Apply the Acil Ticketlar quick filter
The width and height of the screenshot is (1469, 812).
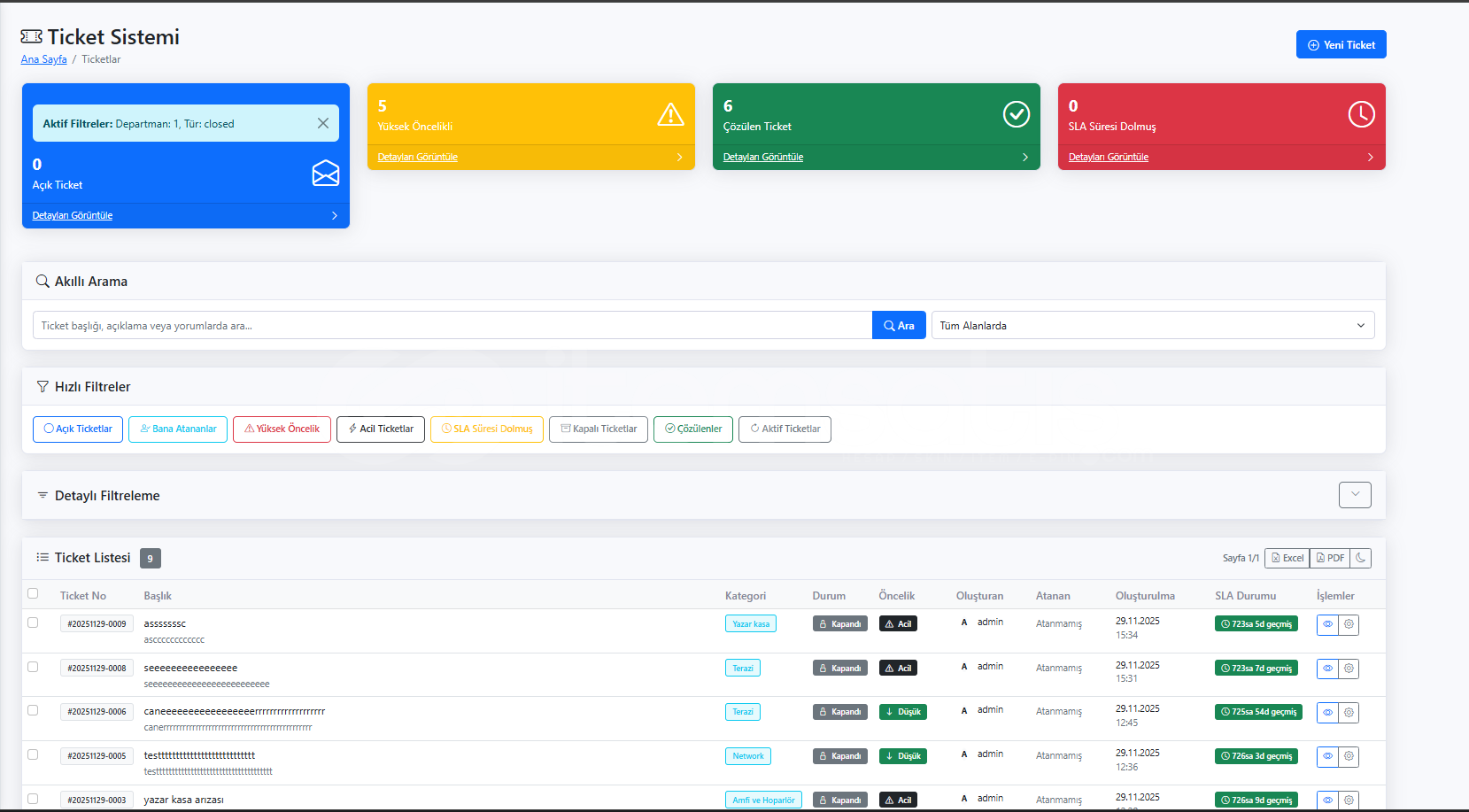click(x=381, y=429)
